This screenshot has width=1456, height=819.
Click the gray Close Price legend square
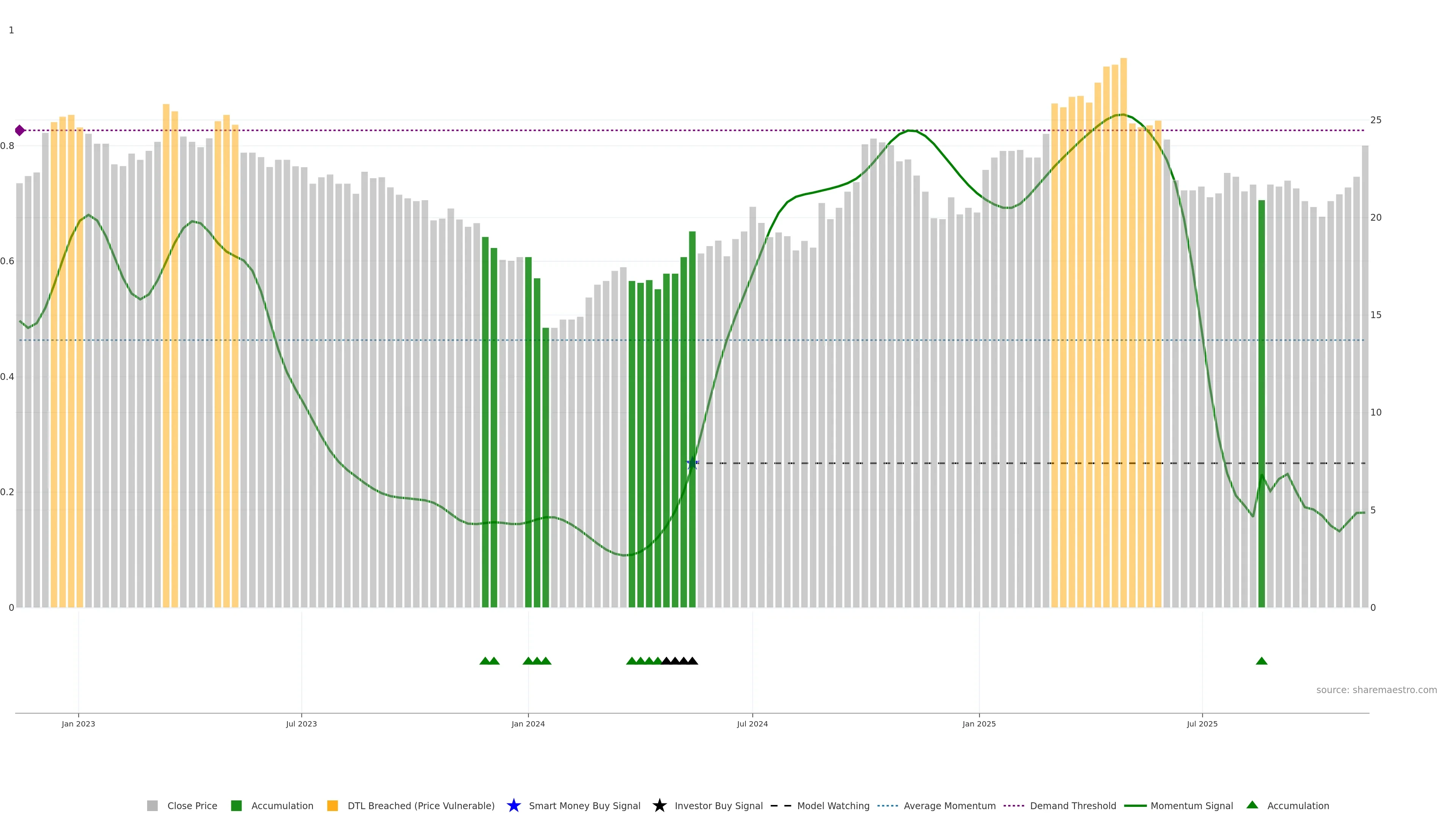[152, 805]
